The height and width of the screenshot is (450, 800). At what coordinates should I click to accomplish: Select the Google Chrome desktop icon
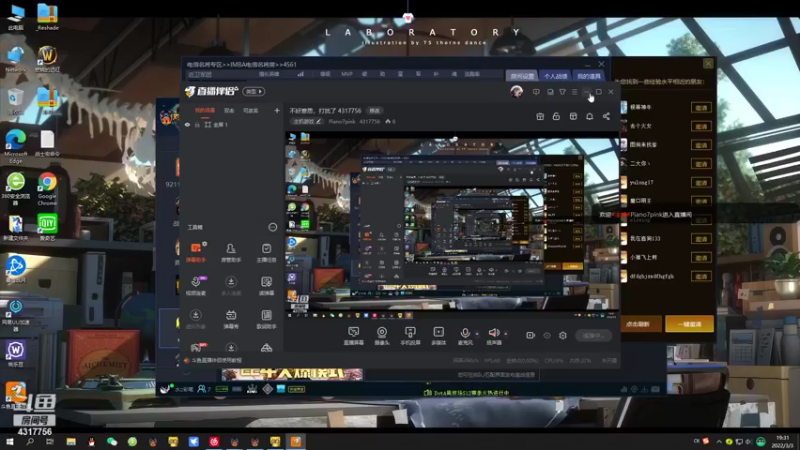coord(47,189)
